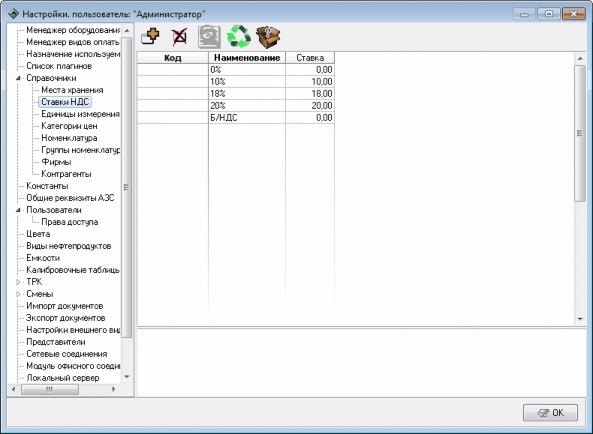Image resolution: width=593 pixels, height=434 pixels.
Task: Select Контрагенты in the tree
Action: [x=66, y=174]
